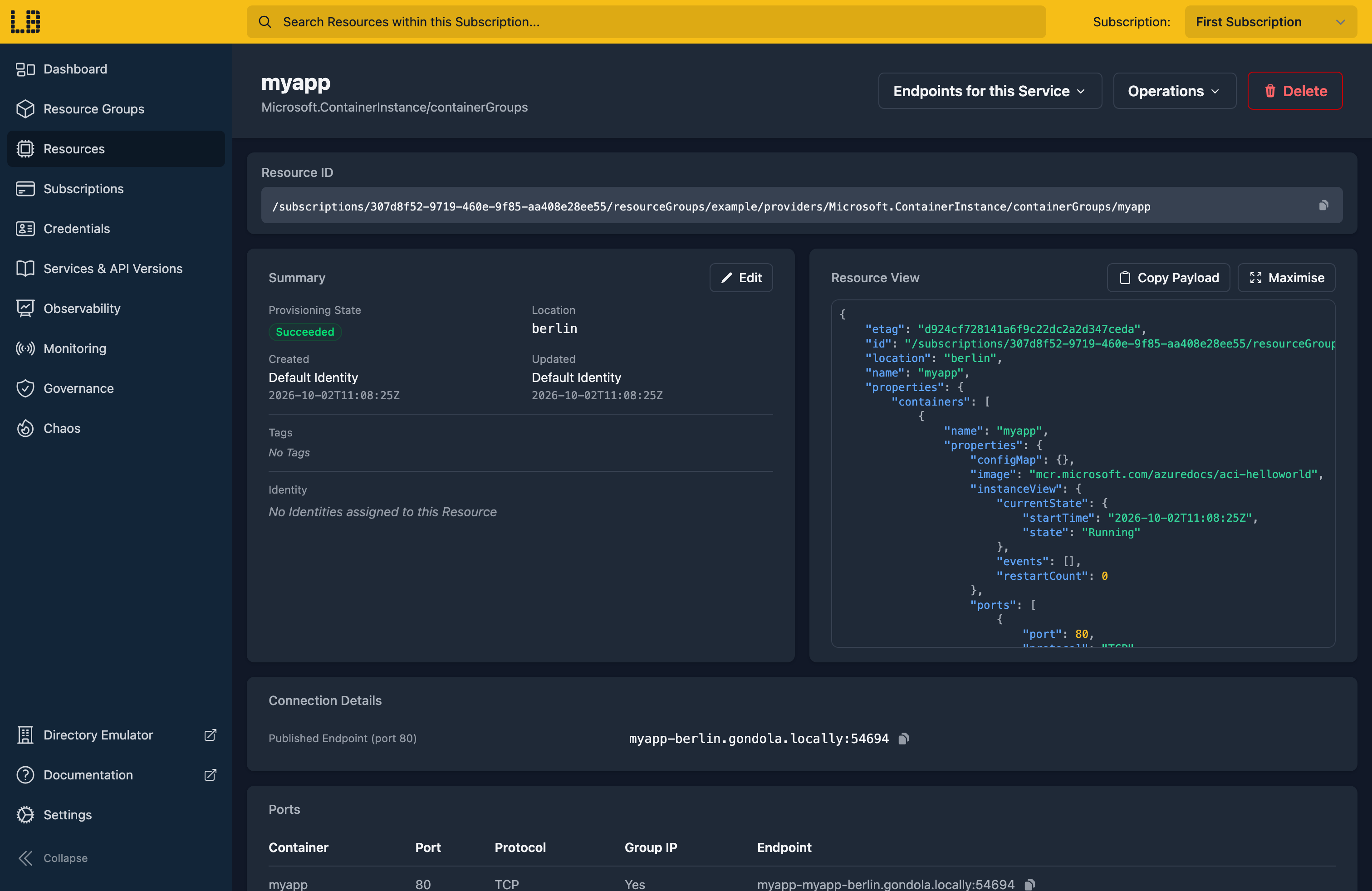Maximise the Resource View

(x=1287, y=278)
